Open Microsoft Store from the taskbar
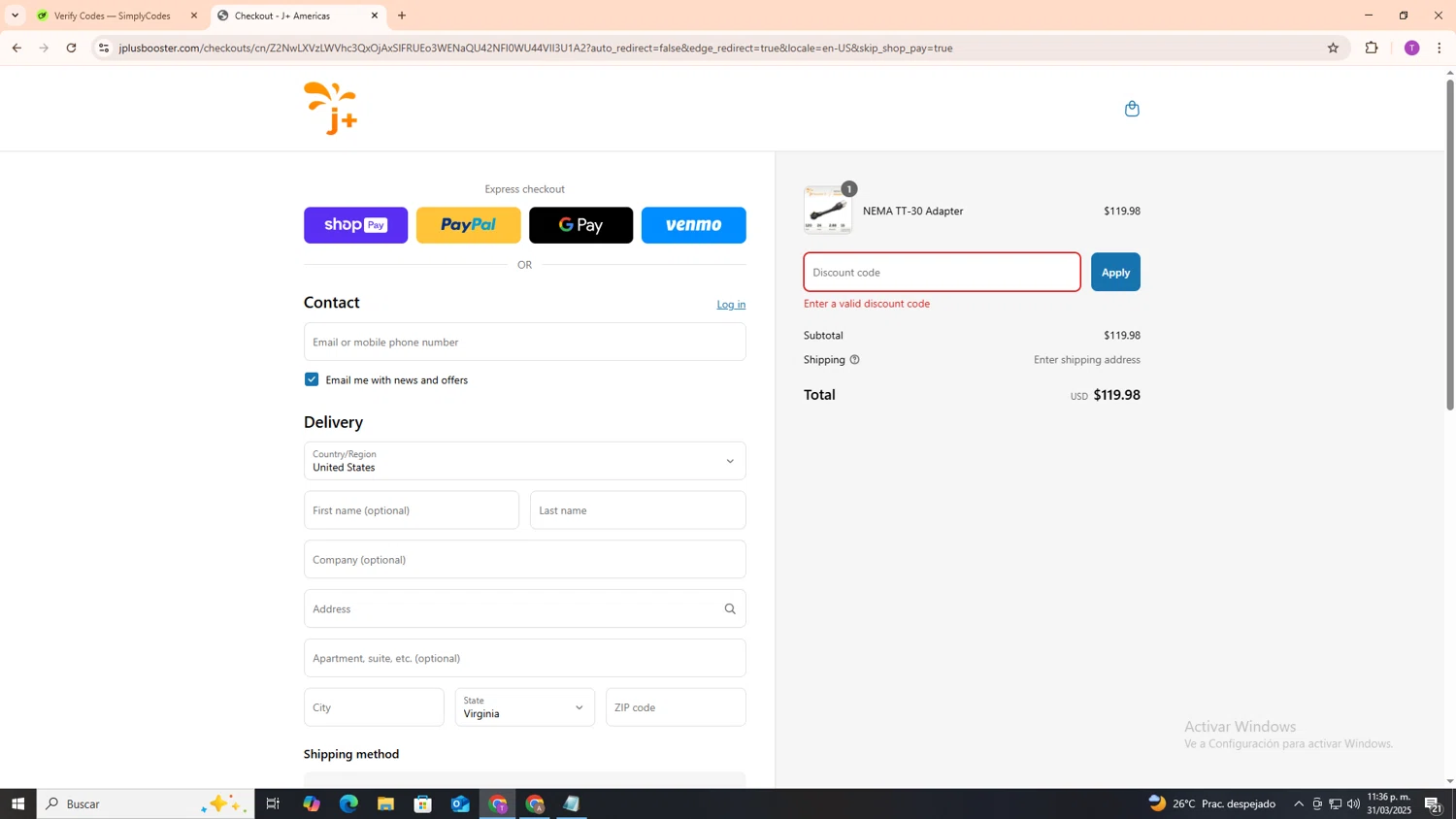Viewport: 1456px width, 819px height. pos(422,803)
